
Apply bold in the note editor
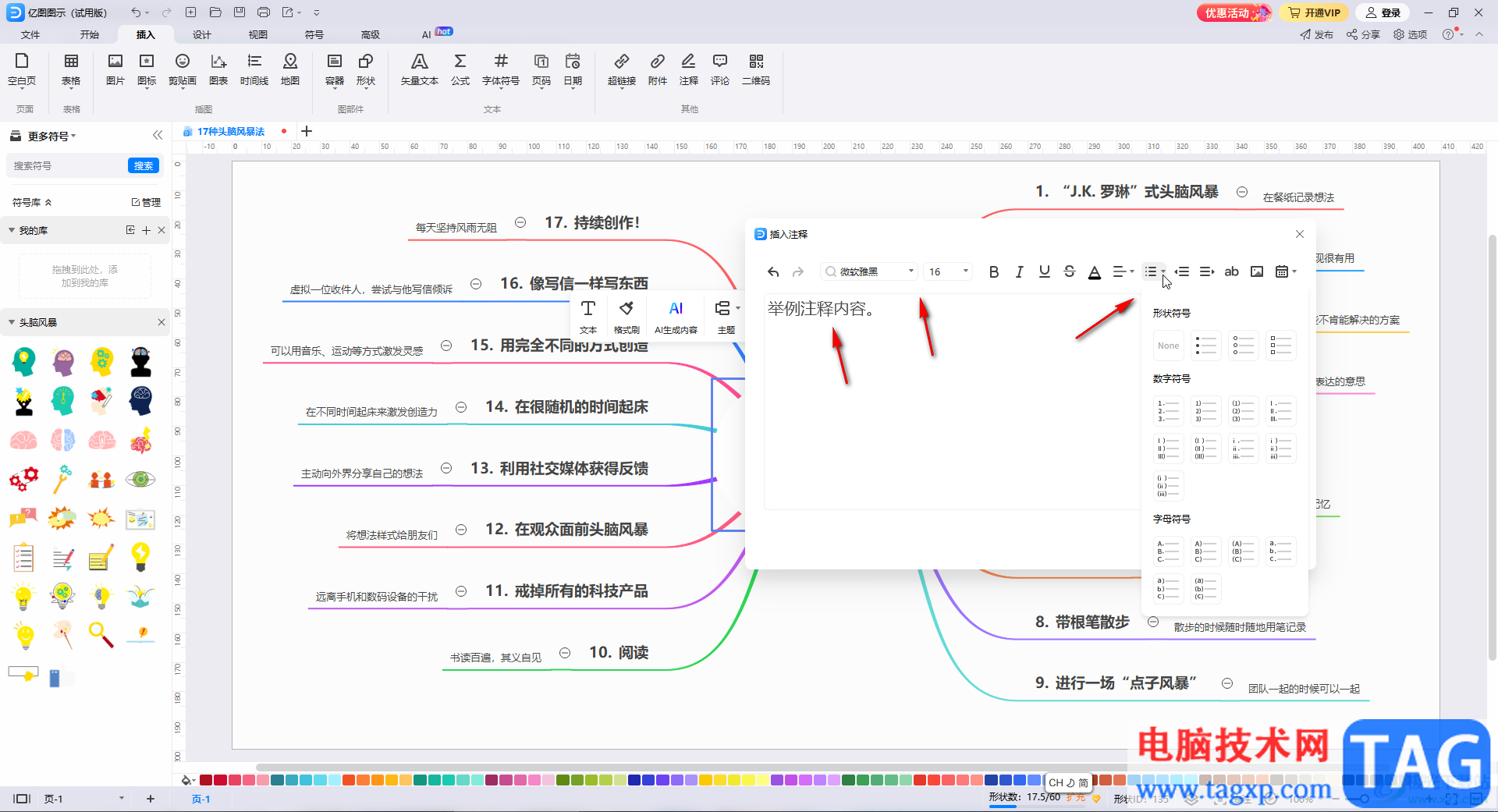pyautogui.click(x=993, y=271)
